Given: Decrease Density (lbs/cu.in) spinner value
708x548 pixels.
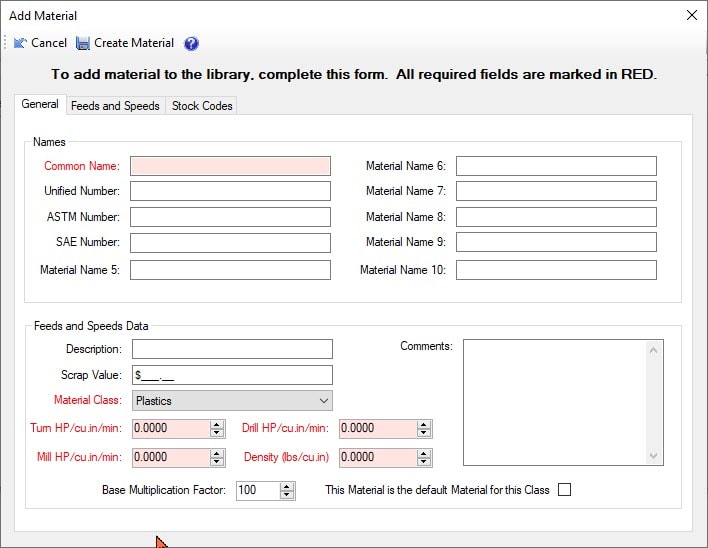Looking at the screenshot, I should pyautogui.click(x=424, y=461).
